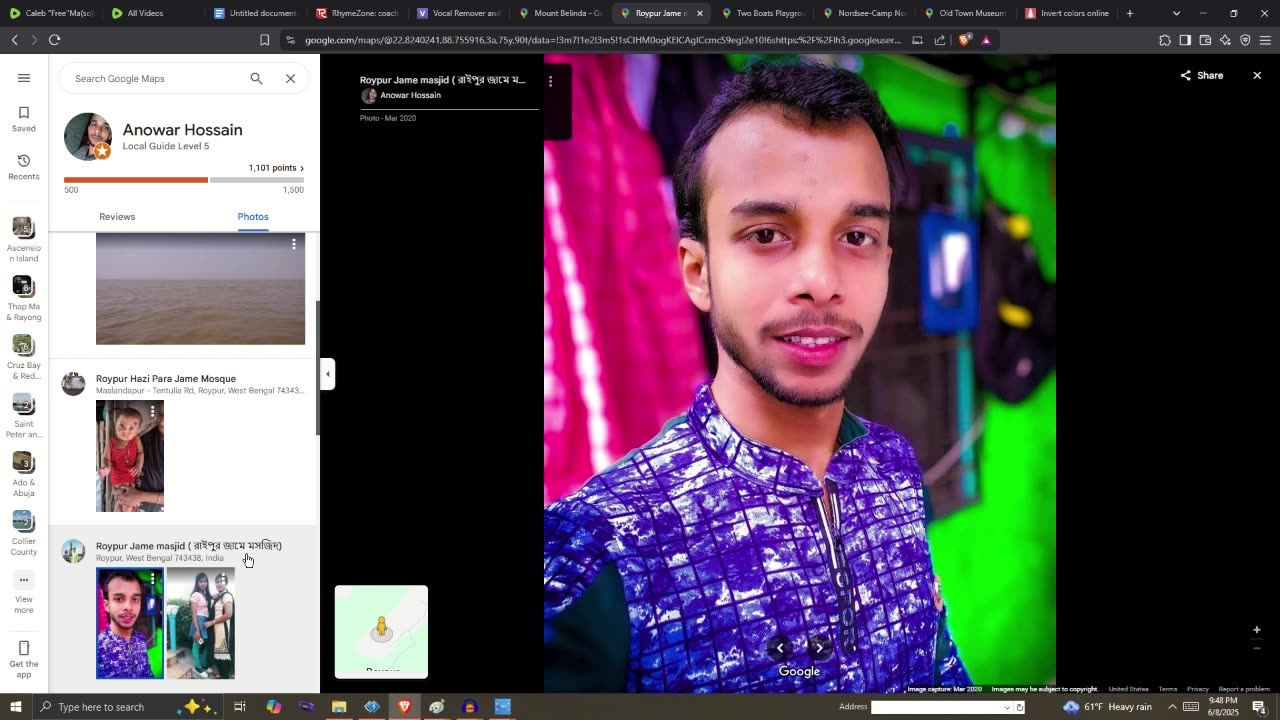Image resolution: width=1280 pixels, height=720 pixels.
Task: Open Anowar Hossain profile picture
Action: tap(88, 137)
